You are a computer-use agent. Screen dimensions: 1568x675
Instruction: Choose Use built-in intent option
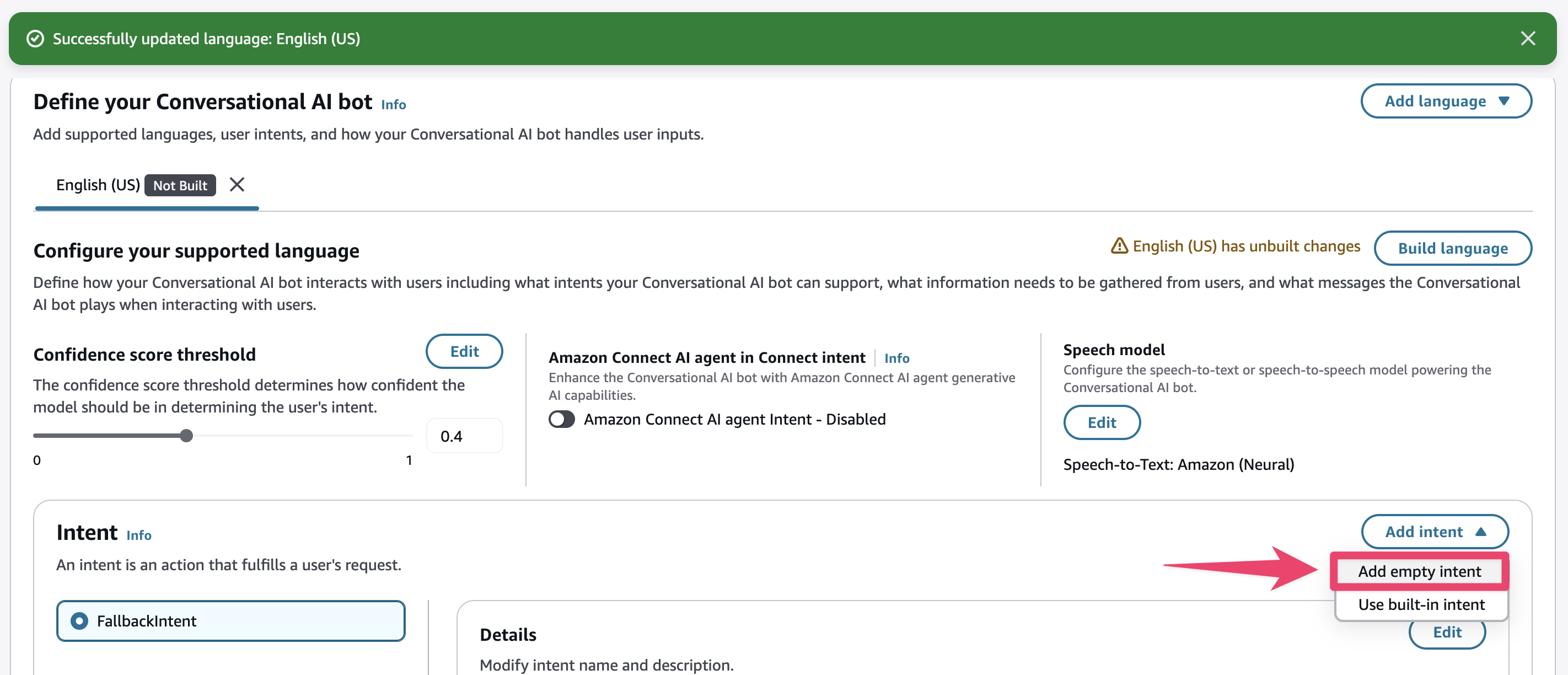(1421, 604)
